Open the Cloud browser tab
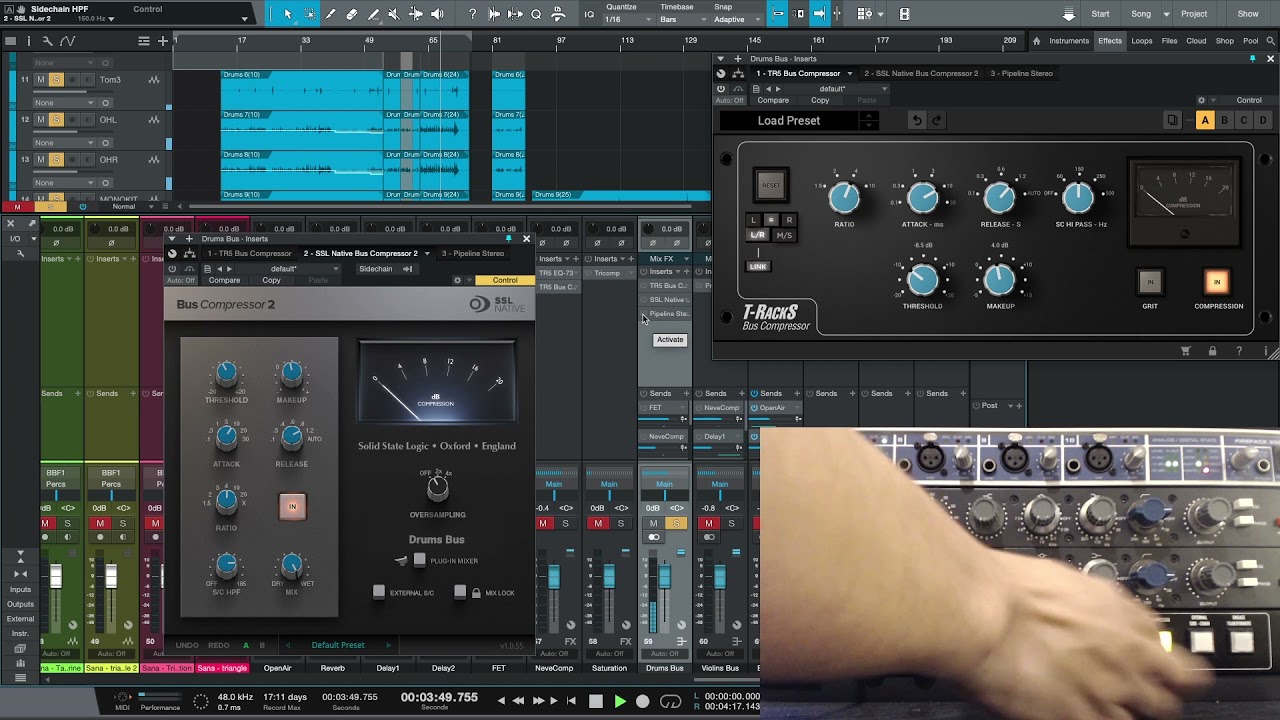 coord(1196,41)
